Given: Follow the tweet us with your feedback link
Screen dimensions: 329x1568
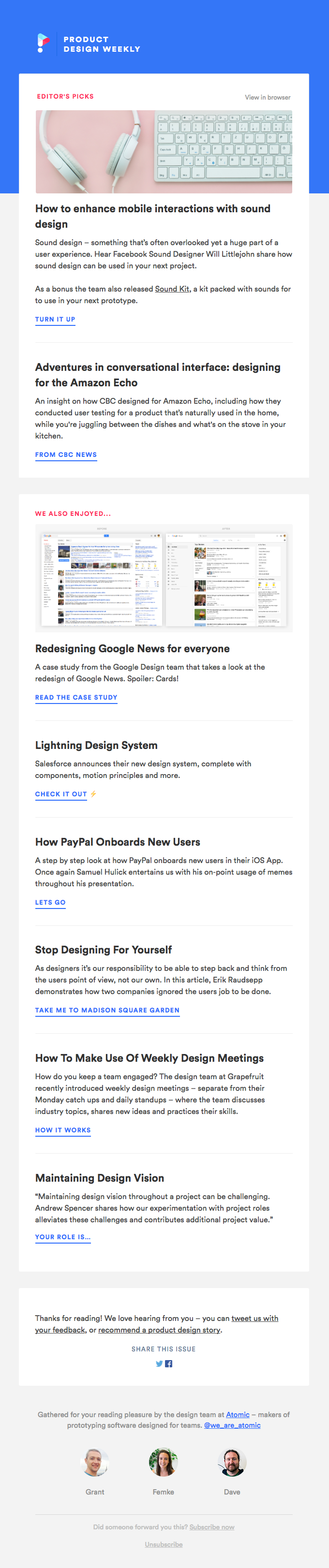Looking at the screenshot, I should point(254,1319).
